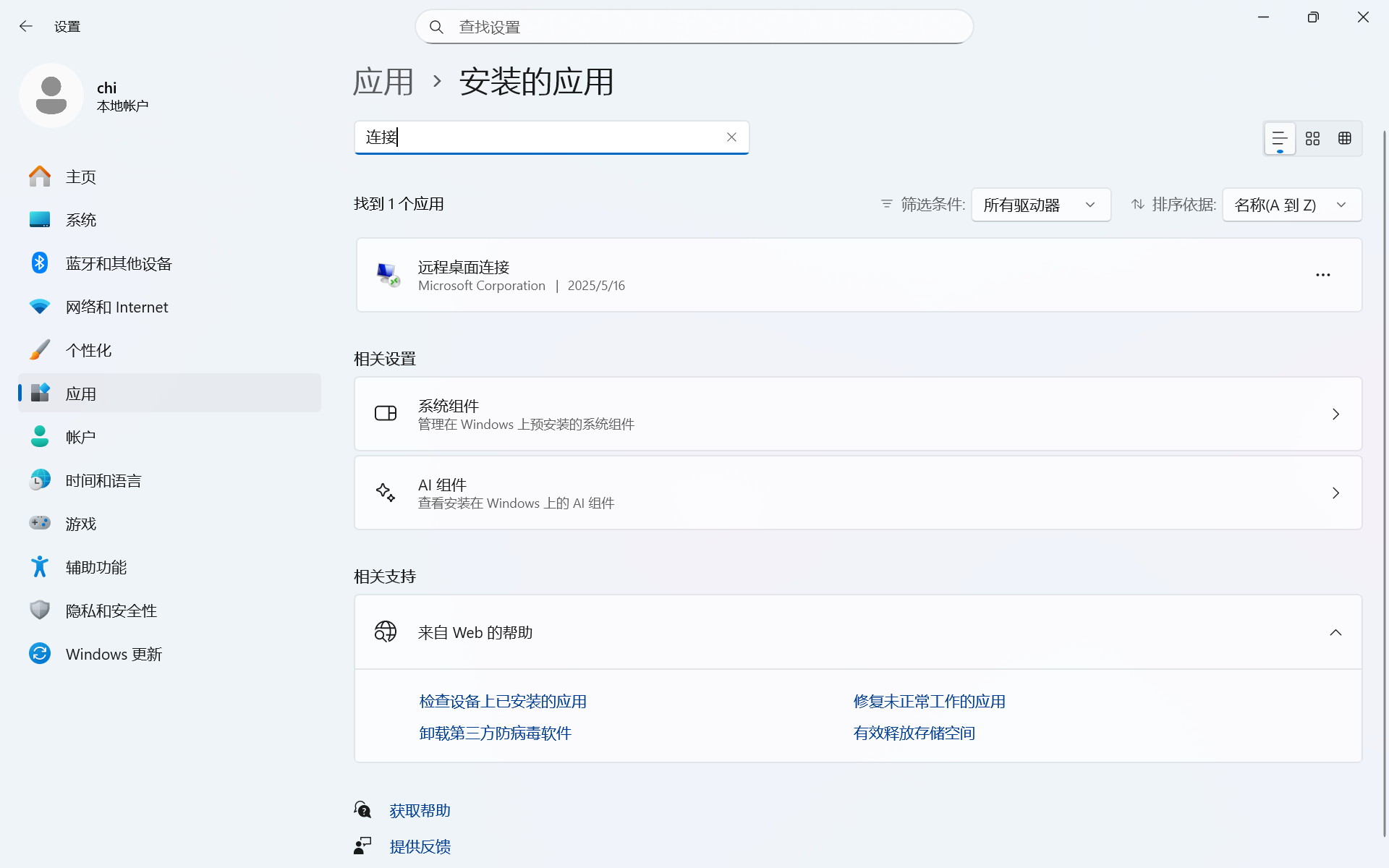Click the 远程桌面连接 app icon

coord(388,275)
